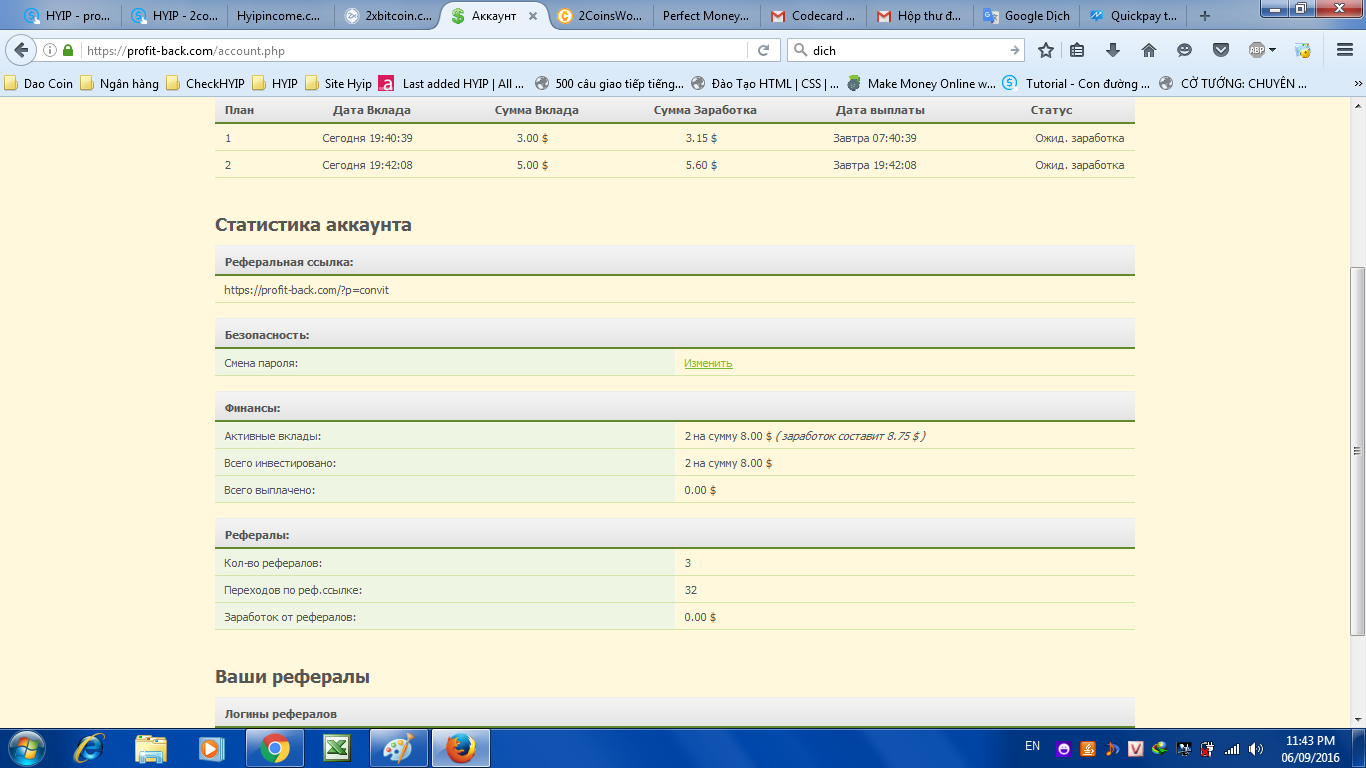1366x768 pixels.
Task: Switch to the Quickpay tab
Action: [x=1133, y=16]
